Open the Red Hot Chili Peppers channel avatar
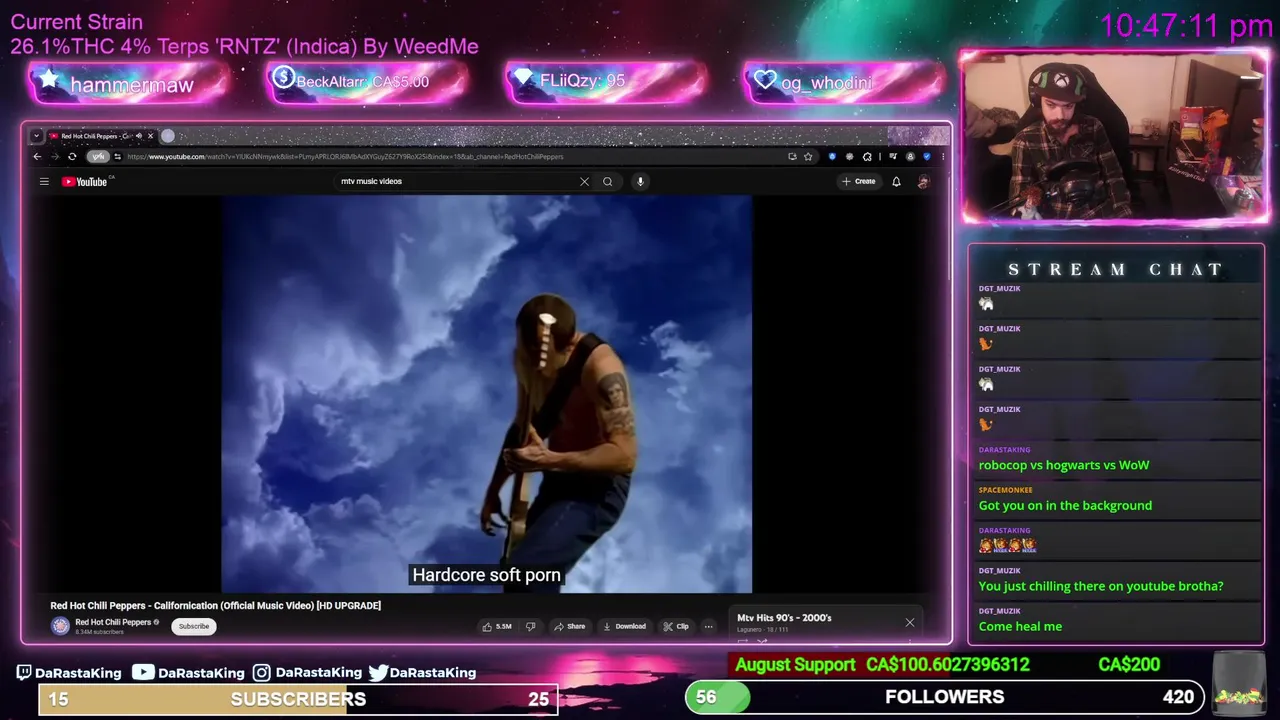1280x720 pixels. (x=60, y=626)
